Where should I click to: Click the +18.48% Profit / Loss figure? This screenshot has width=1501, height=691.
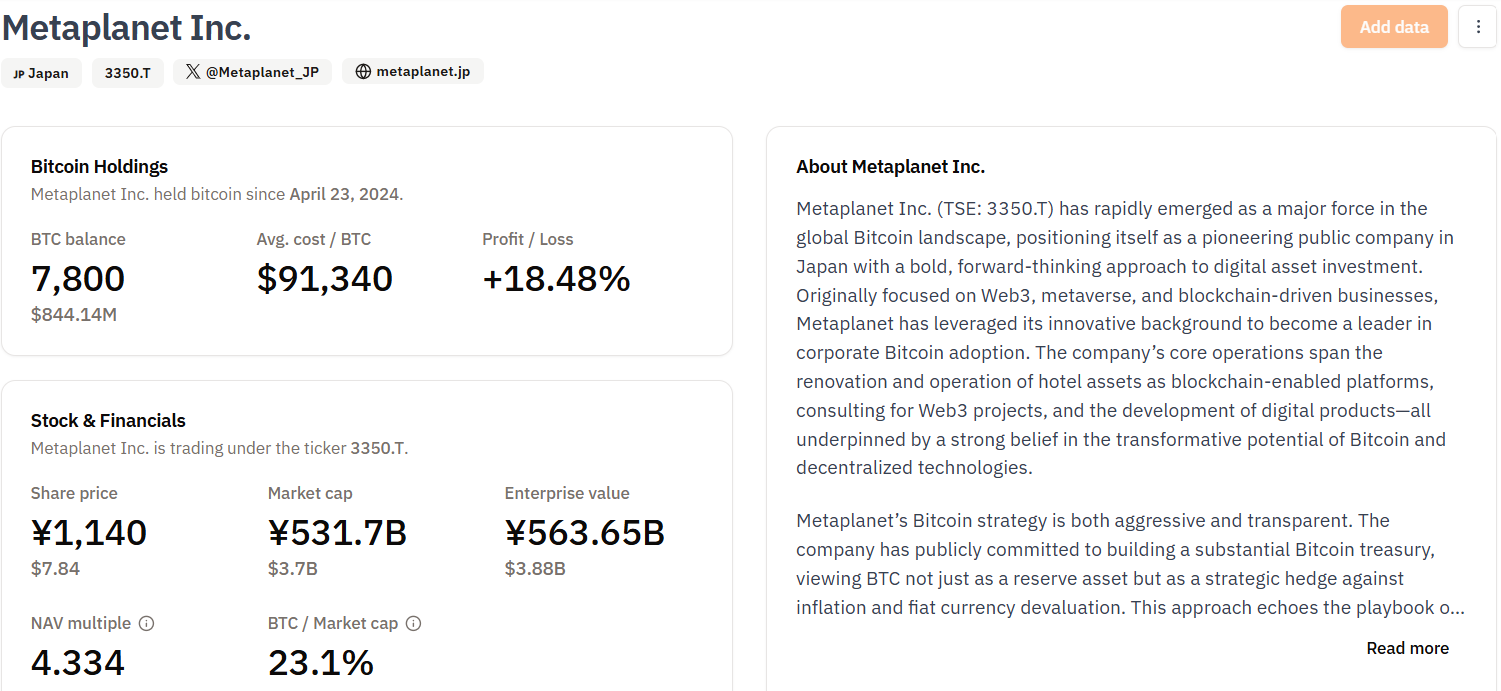point(556,278)
